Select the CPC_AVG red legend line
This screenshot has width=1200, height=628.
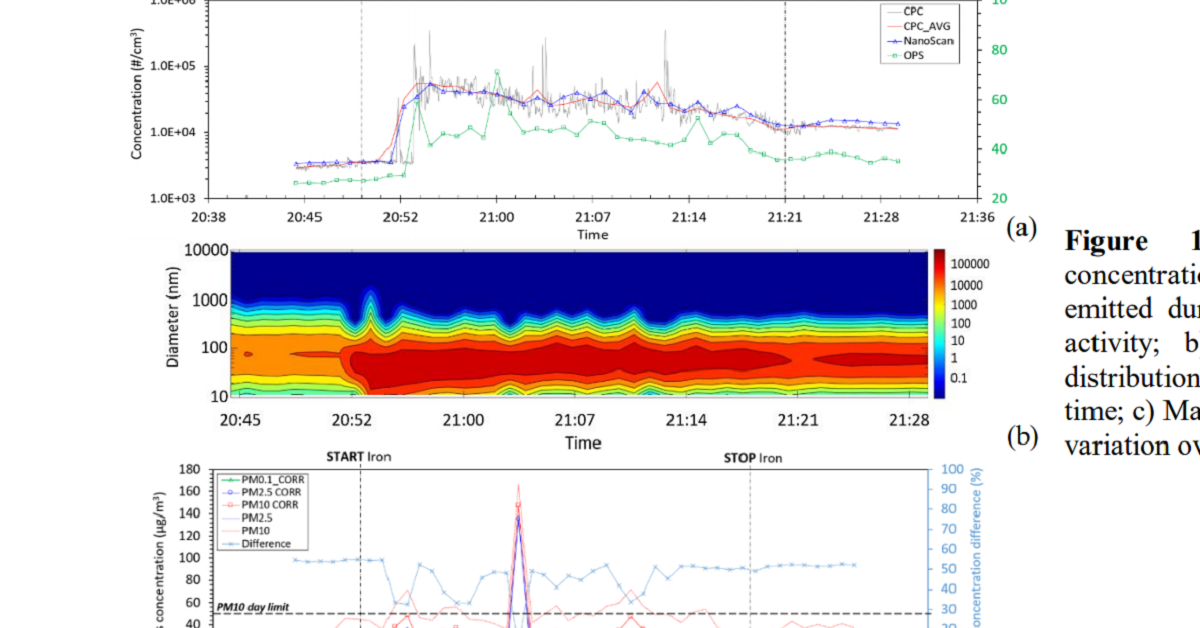pos(885,26)
